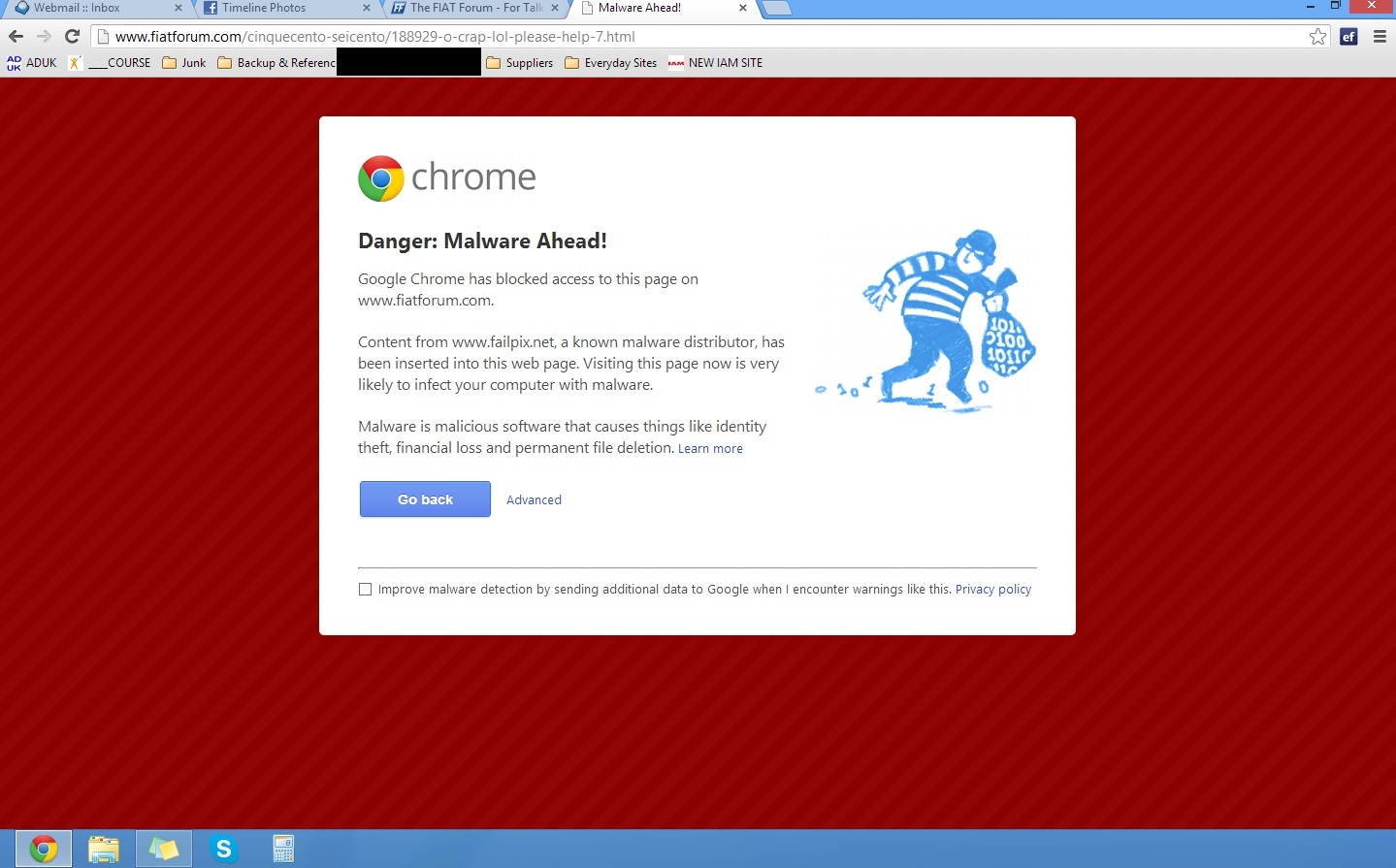This screenshot has height=868, width=1396.
Task: Expand the Everyday Sites bookmark folder
Action: (x=611, y=63)
